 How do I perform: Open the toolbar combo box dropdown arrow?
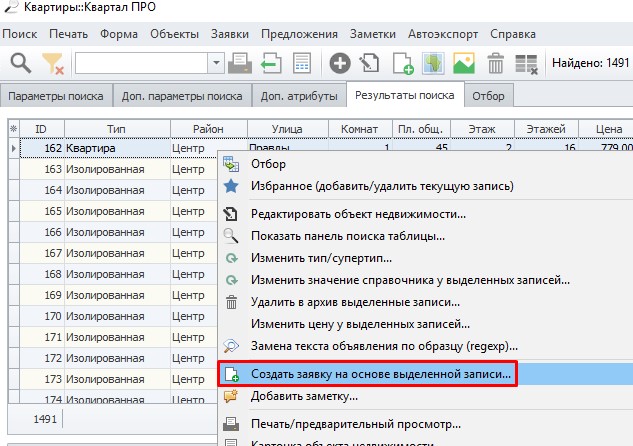coord(216,63)
